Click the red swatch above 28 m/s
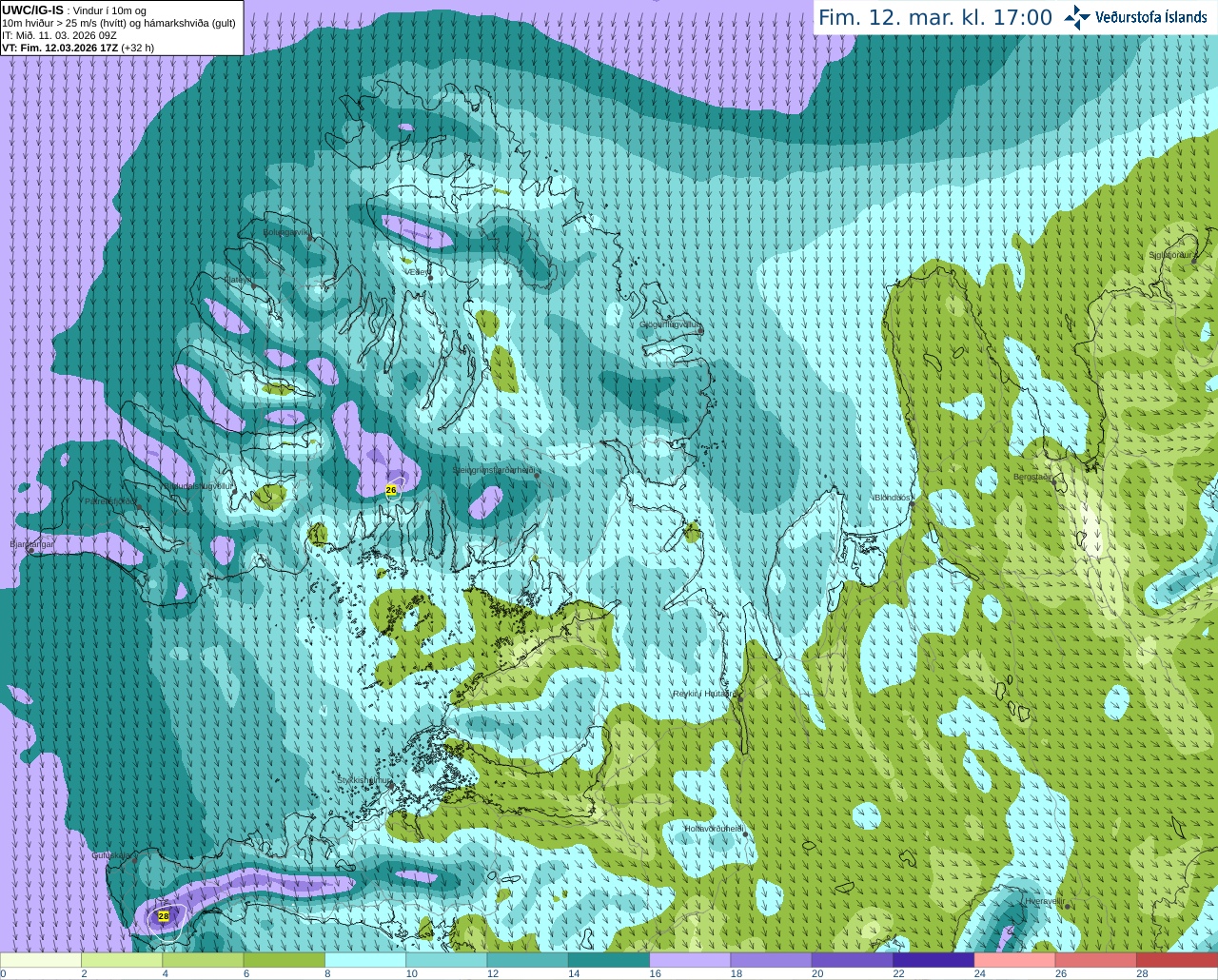The image size is (1218, 980). (1177, 960)
